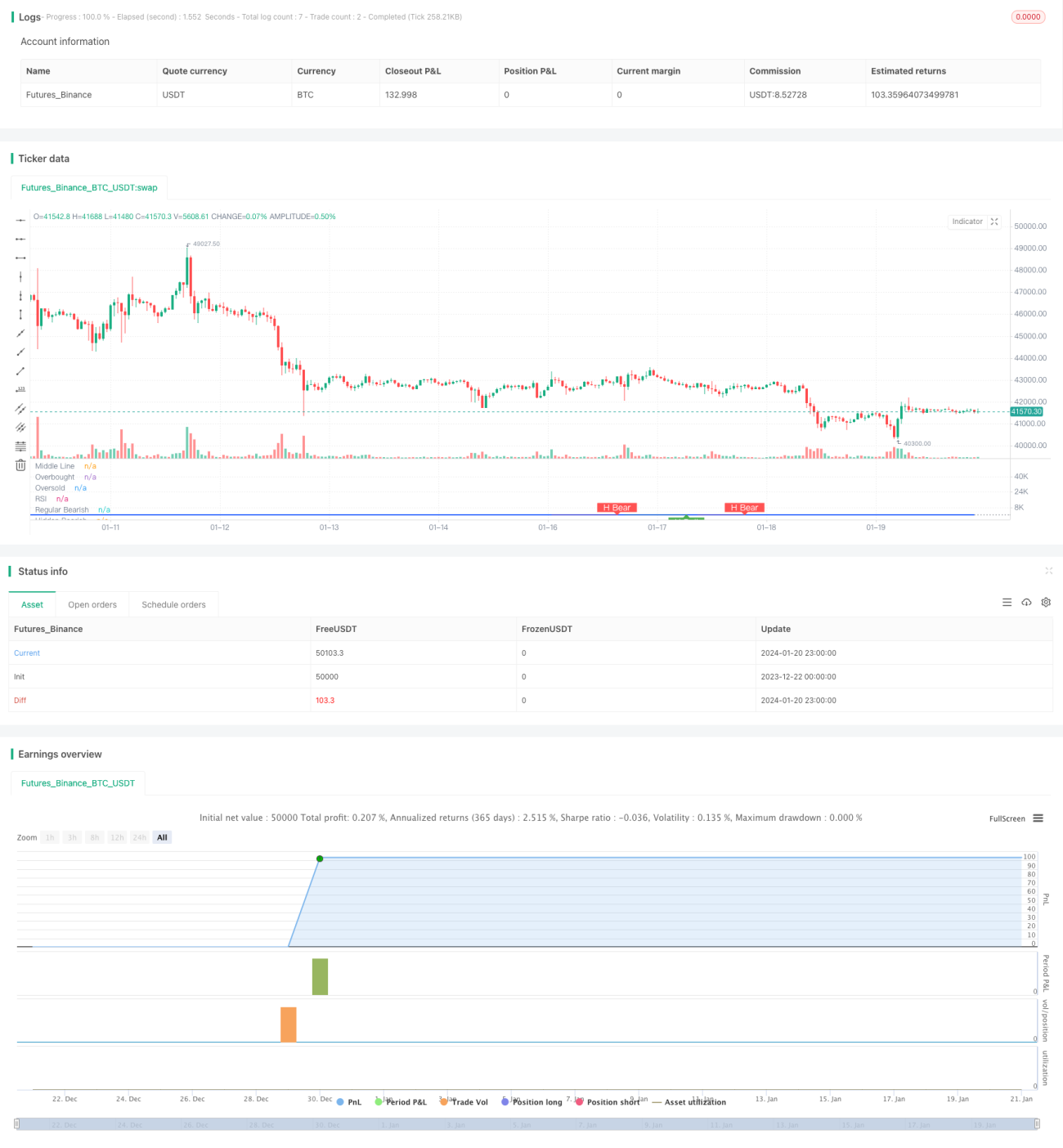Screen dimensions: 1063x1148
Task: Select the parallel straight lines tool
Action: pyautogui.click(x=20, y=427)
